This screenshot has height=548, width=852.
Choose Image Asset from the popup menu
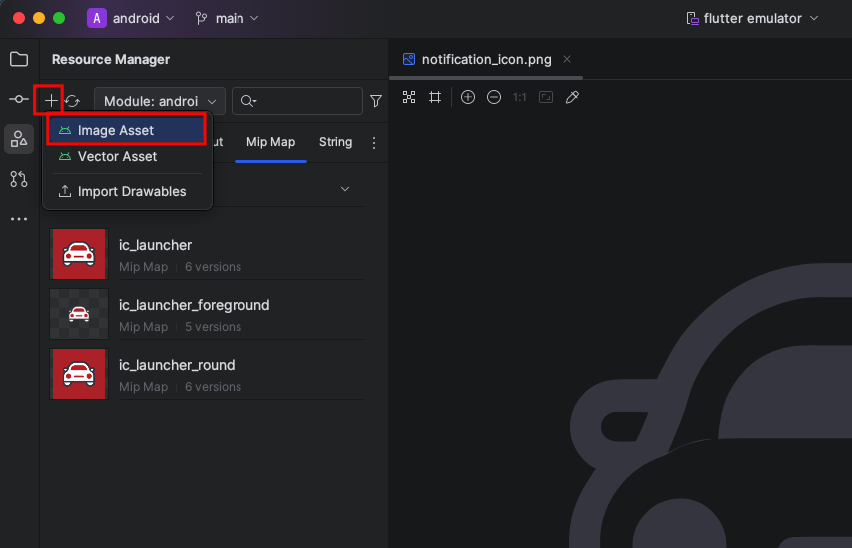pos(127,130)
